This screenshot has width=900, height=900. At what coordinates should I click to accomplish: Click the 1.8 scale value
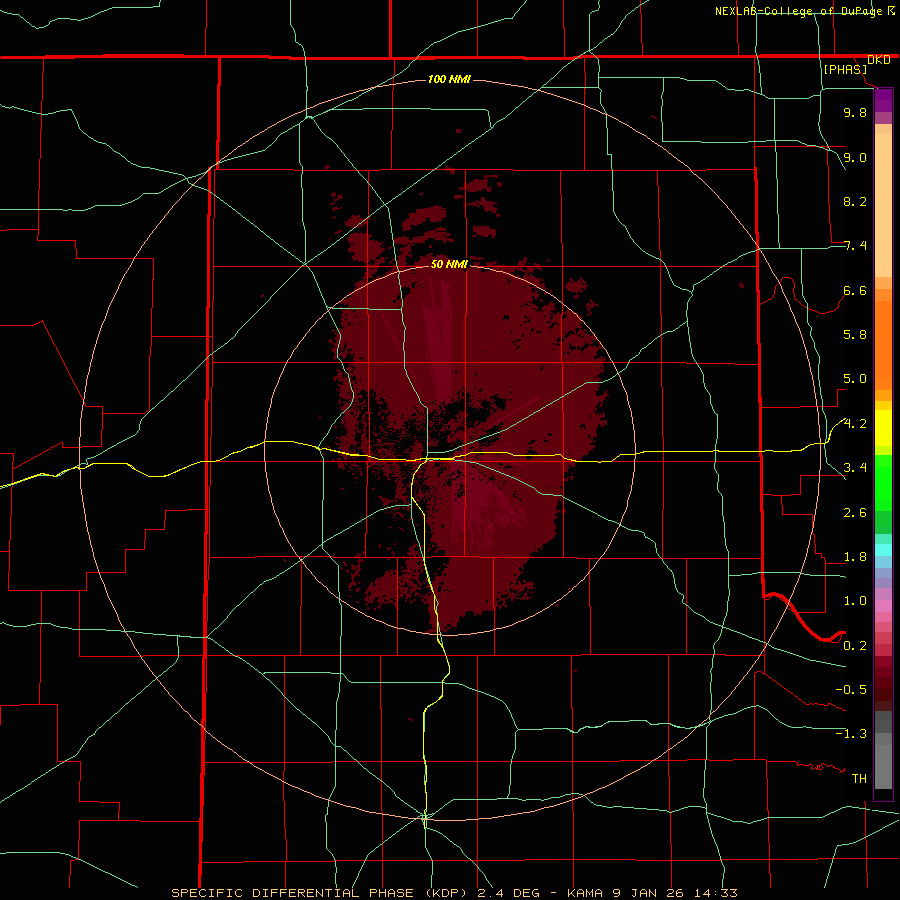click(855, 557)
